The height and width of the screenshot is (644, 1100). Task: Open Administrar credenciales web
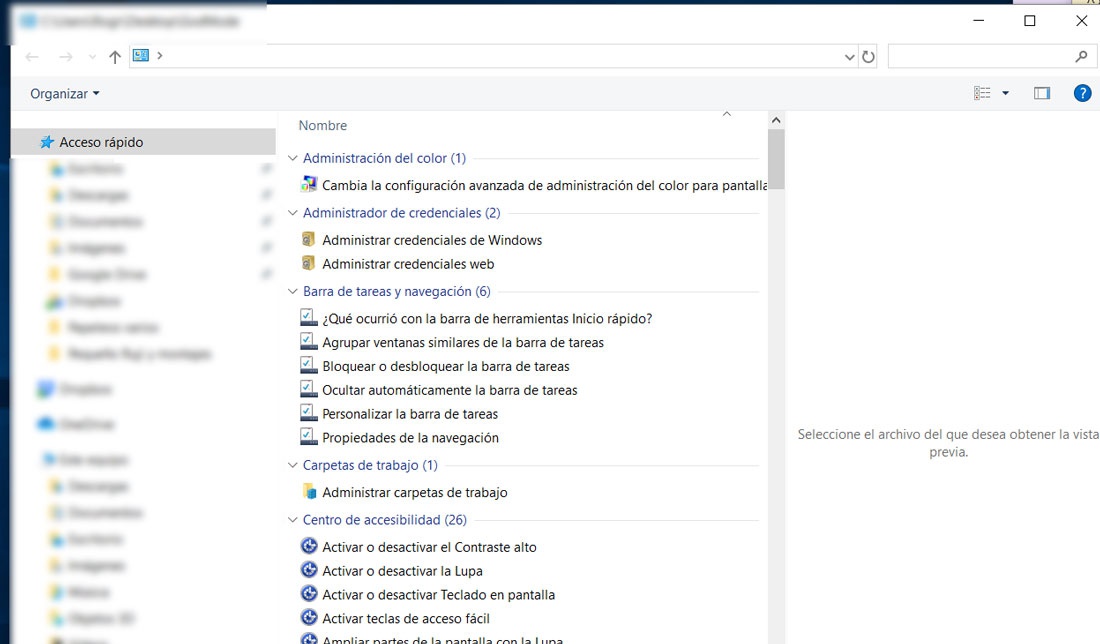pos(408,263)
